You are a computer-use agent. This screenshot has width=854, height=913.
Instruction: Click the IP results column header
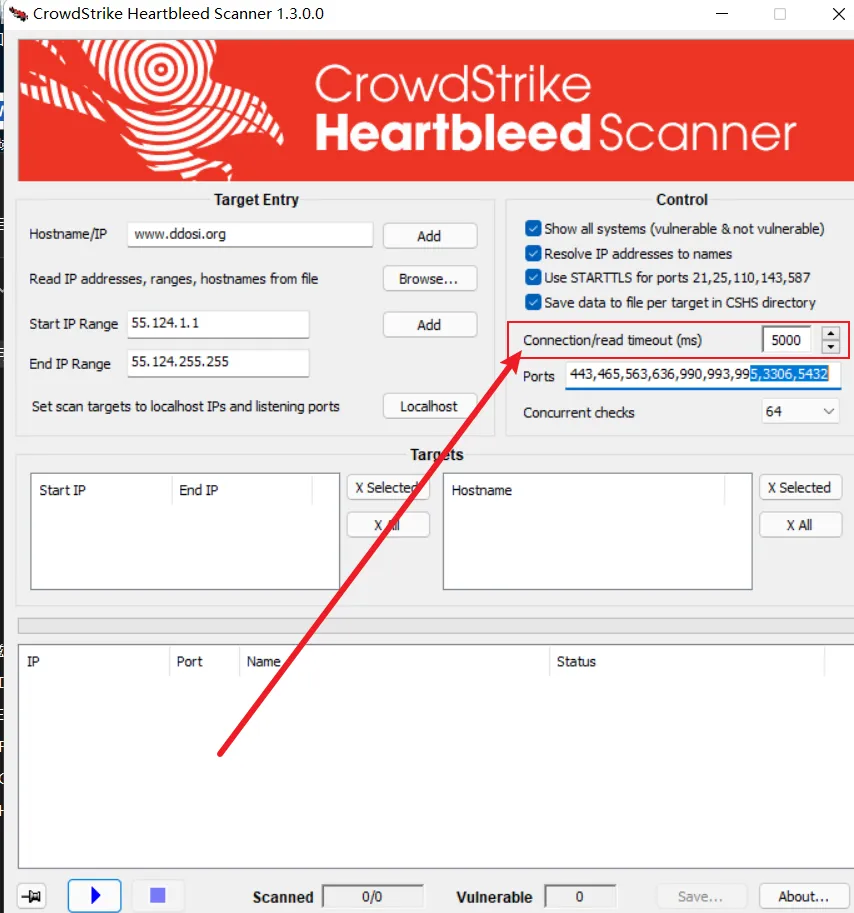click(x=94, y=661)
